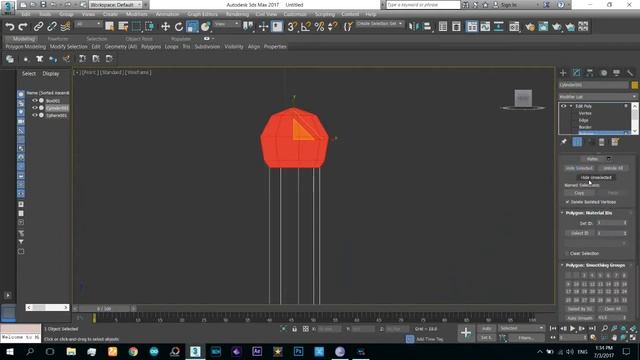Click the Redo arrow icon
Screen dimensions: 640x360
tap(23, 27)
